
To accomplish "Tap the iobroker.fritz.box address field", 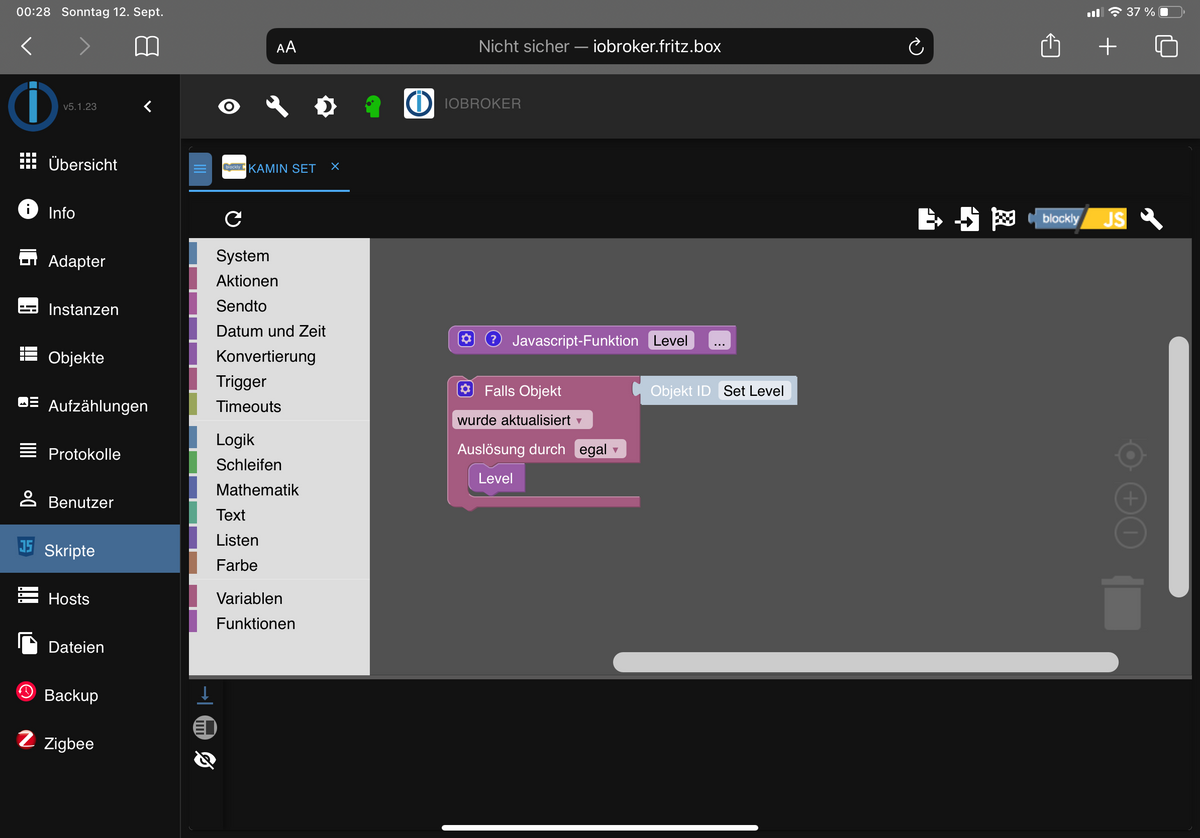I will (599, 46).
